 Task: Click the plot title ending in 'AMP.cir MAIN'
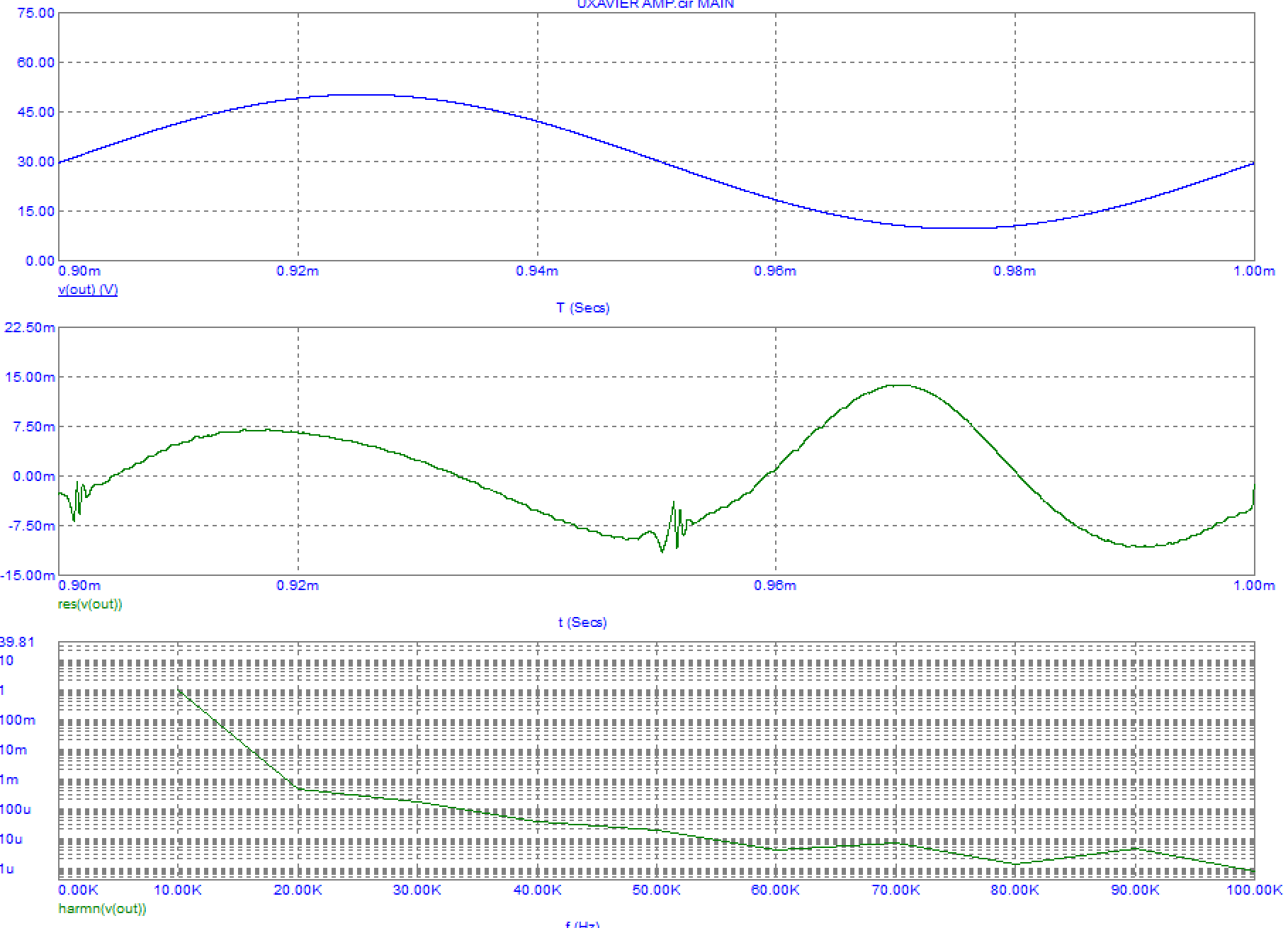click(655, 4)
